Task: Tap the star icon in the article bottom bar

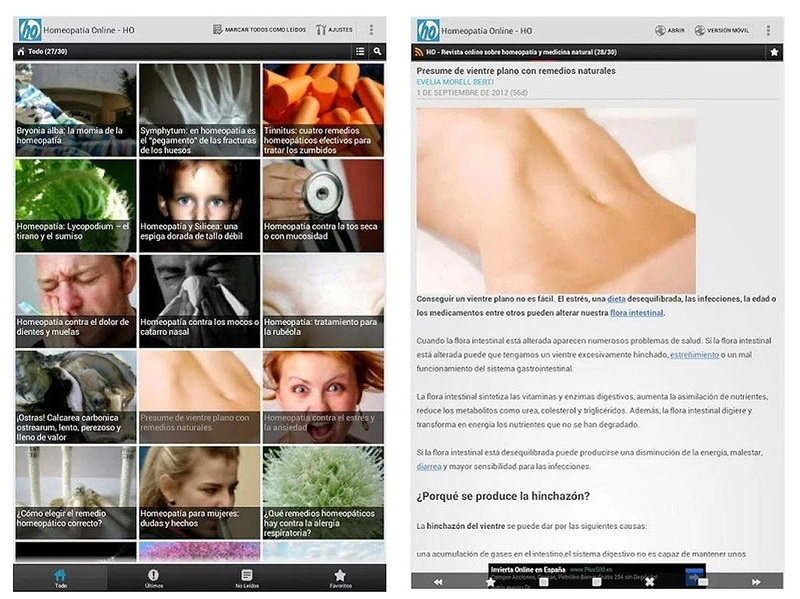Action: (x=491, y=582)
